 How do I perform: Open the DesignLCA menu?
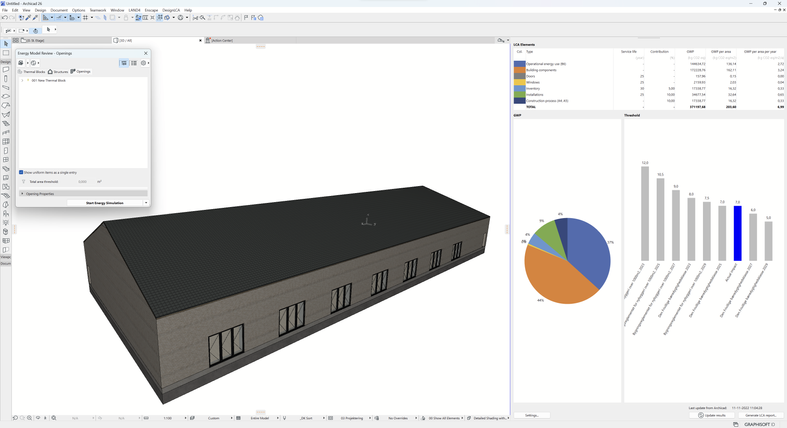(171, 10)
